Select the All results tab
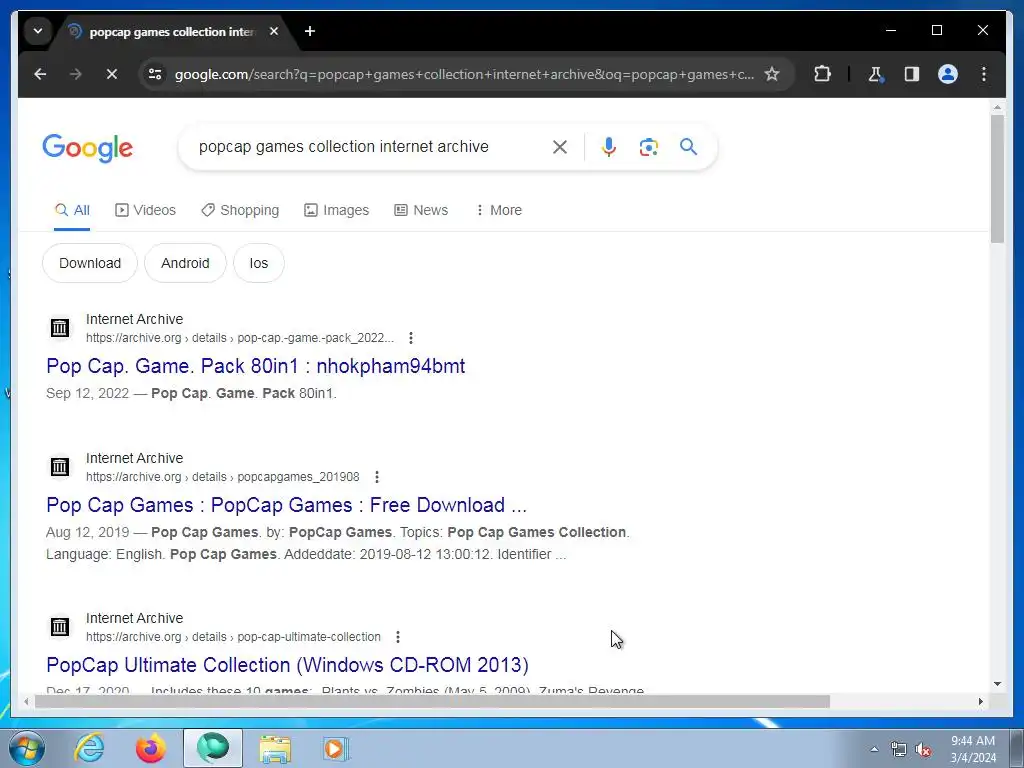This screenshot has height=768, width=1024. pyautogui.click(x=72, y=210)
